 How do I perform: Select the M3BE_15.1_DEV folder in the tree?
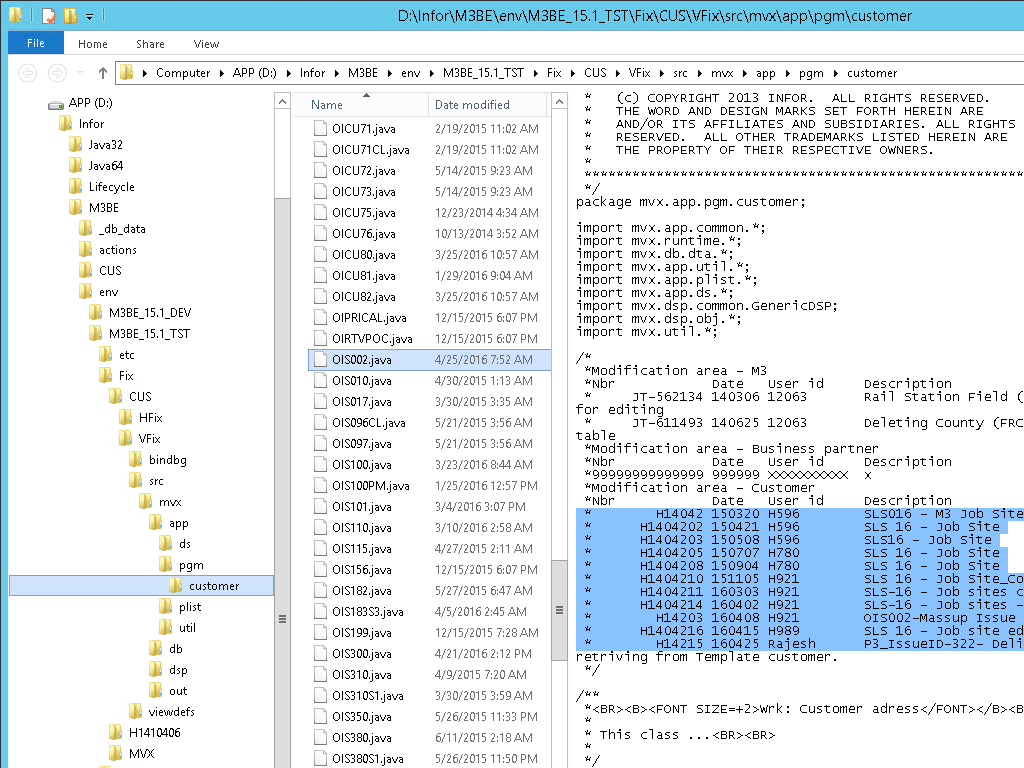click(150, 313)
